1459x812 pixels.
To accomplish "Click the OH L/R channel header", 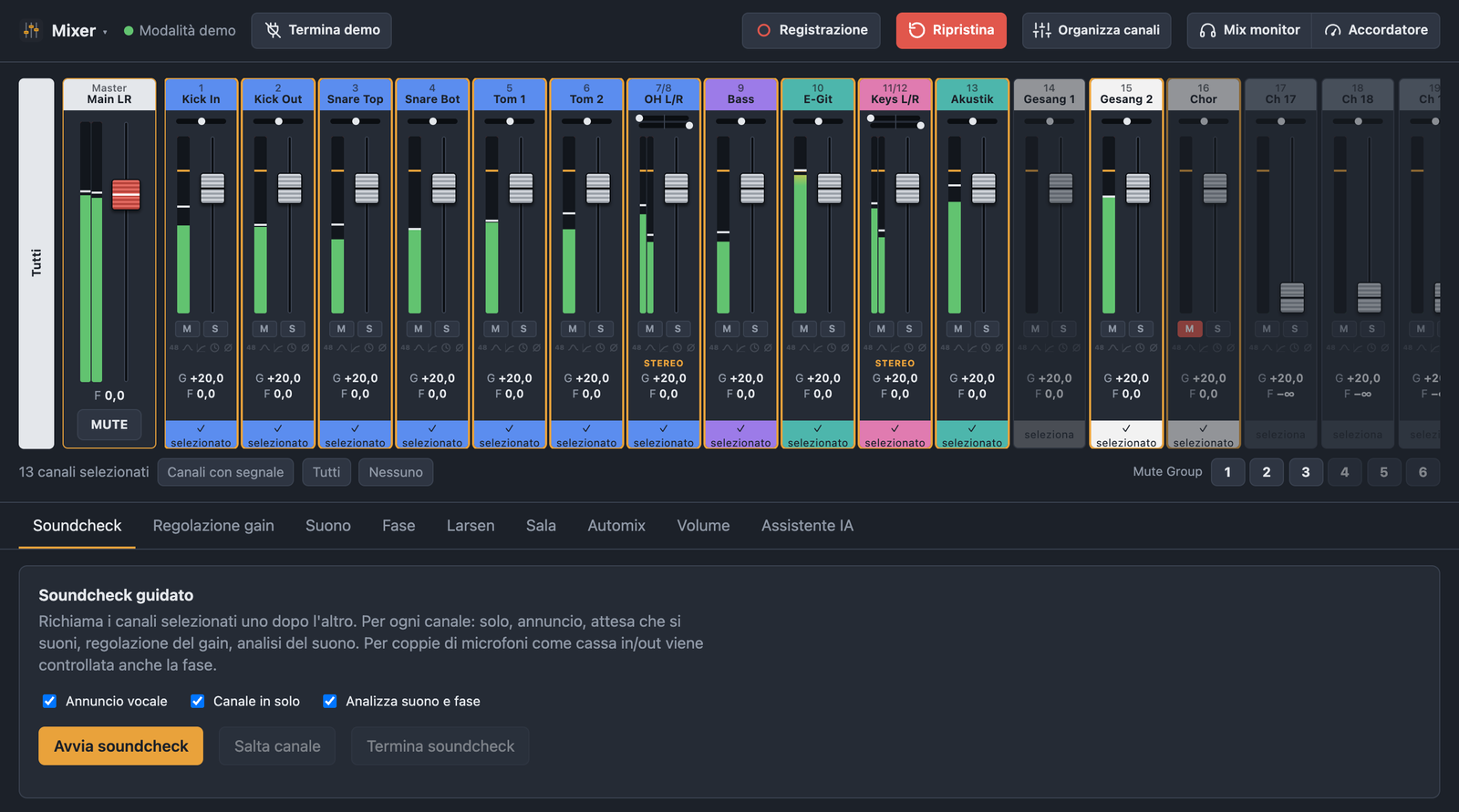I will (664, 95).
